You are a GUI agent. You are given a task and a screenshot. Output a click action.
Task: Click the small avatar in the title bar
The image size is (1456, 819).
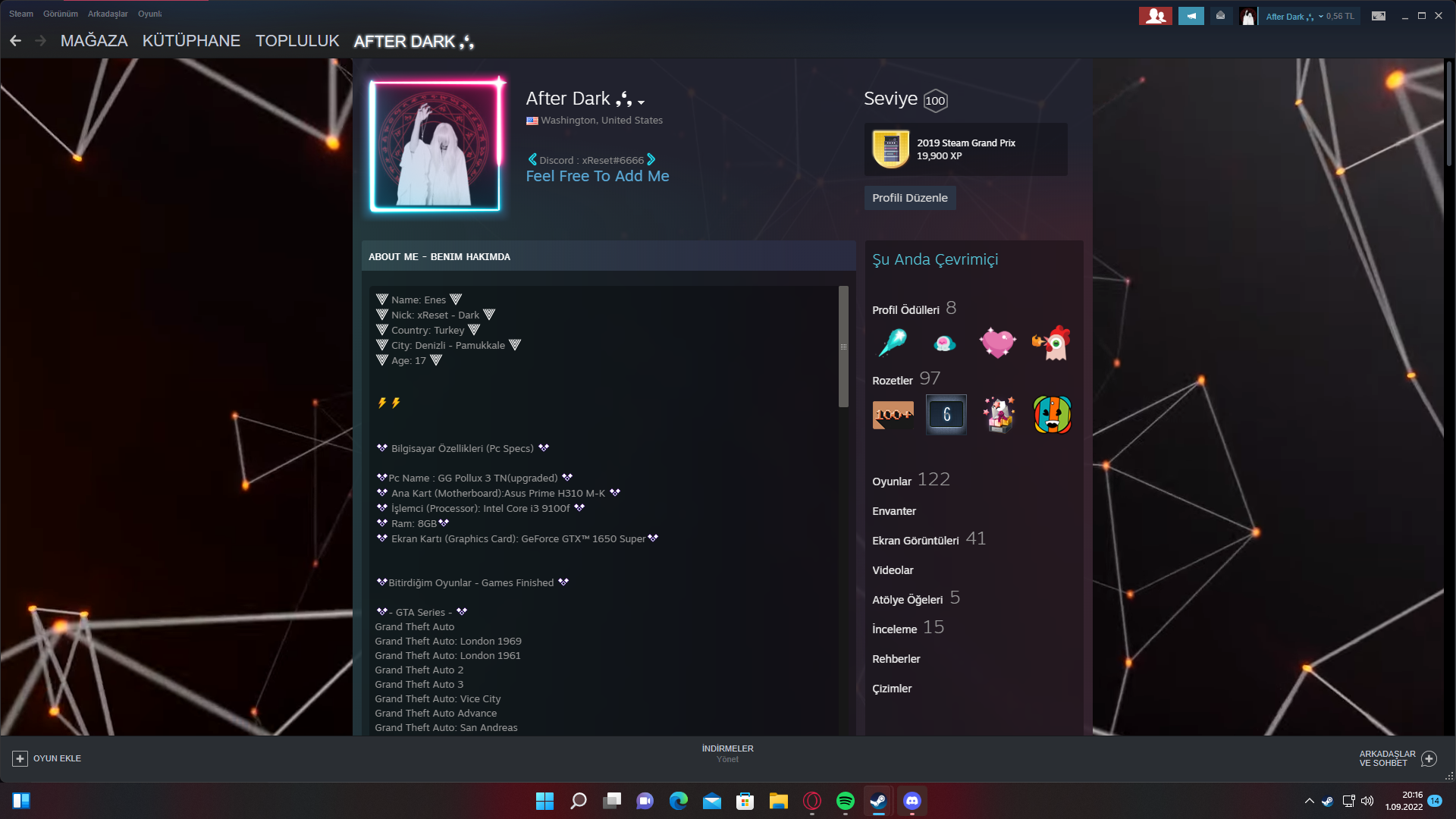point(1247,16)
